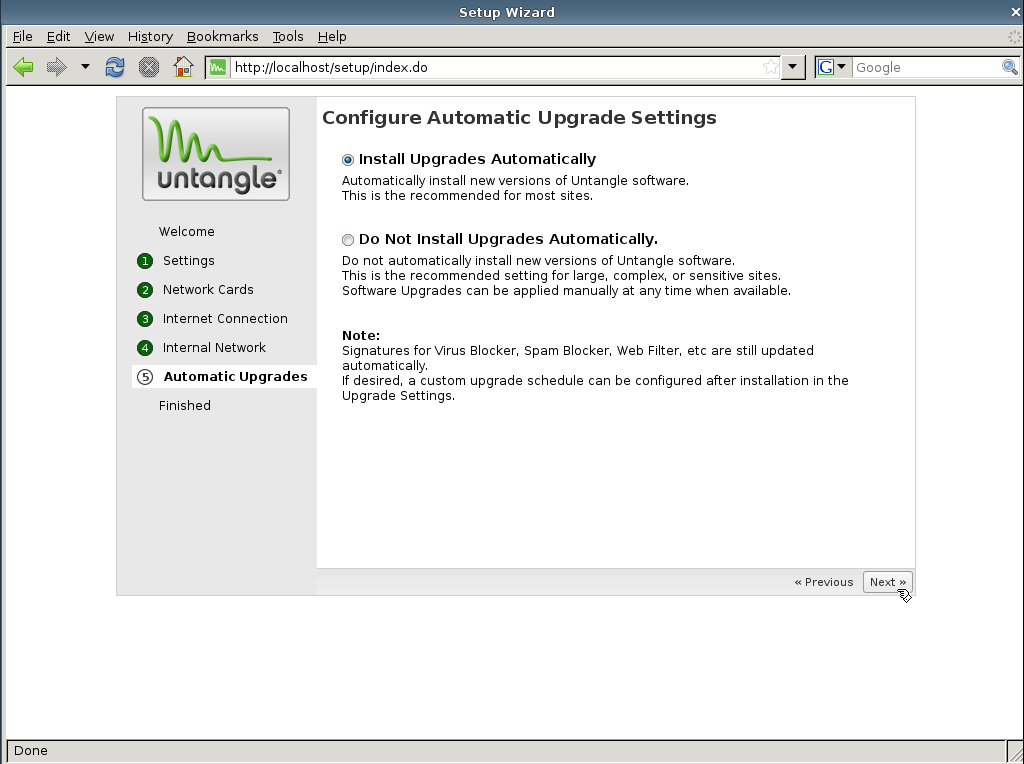Bookmark this page with the star icon
The width and height of the screenshot is (1024, 764).
point(771,67)
